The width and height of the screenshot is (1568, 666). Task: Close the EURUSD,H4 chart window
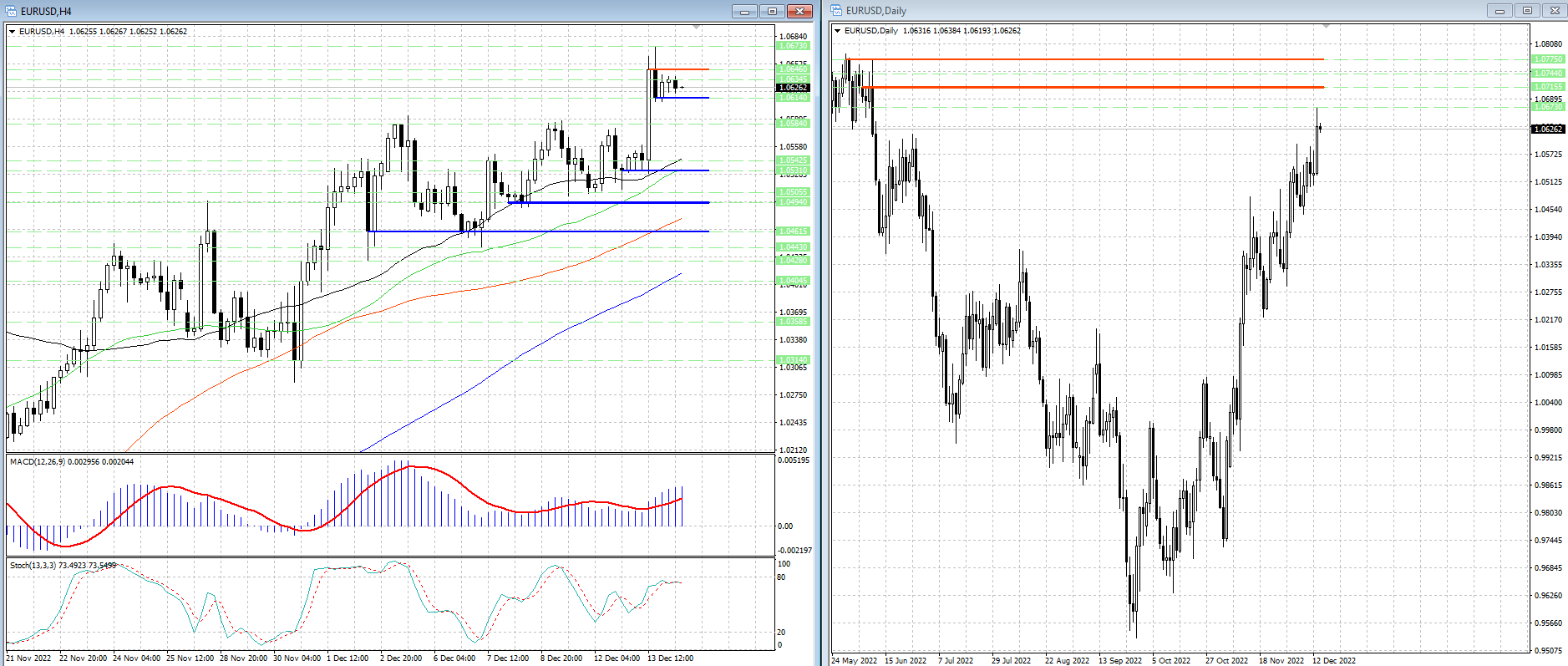pos(799,11)
